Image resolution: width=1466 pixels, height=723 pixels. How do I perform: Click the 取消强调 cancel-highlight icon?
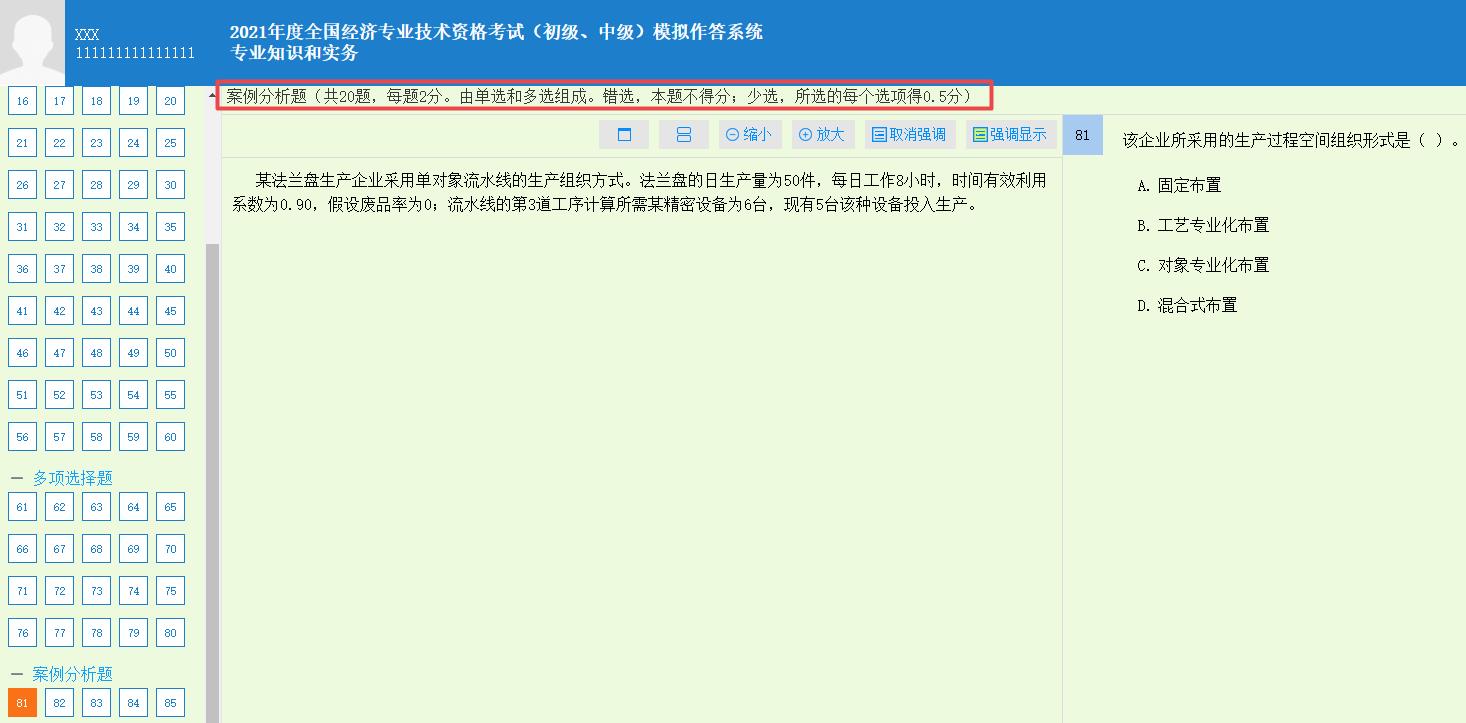pos(908,133)
